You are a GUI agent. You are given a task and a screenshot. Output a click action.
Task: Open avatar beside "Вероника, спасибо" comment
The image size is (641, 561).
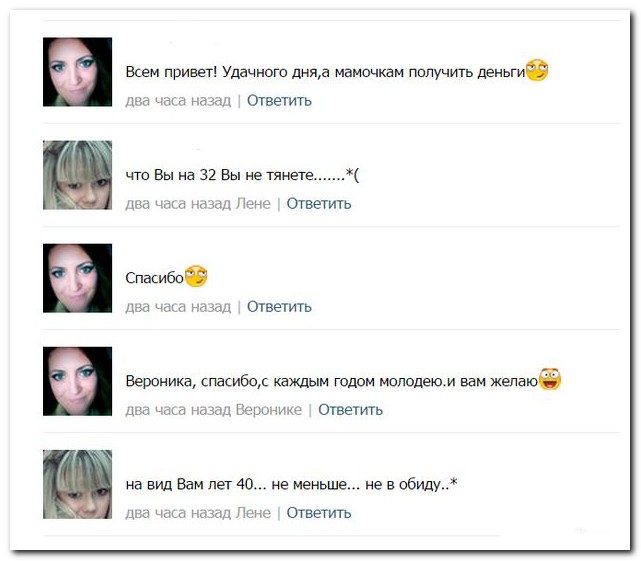(x=77, y=381)
